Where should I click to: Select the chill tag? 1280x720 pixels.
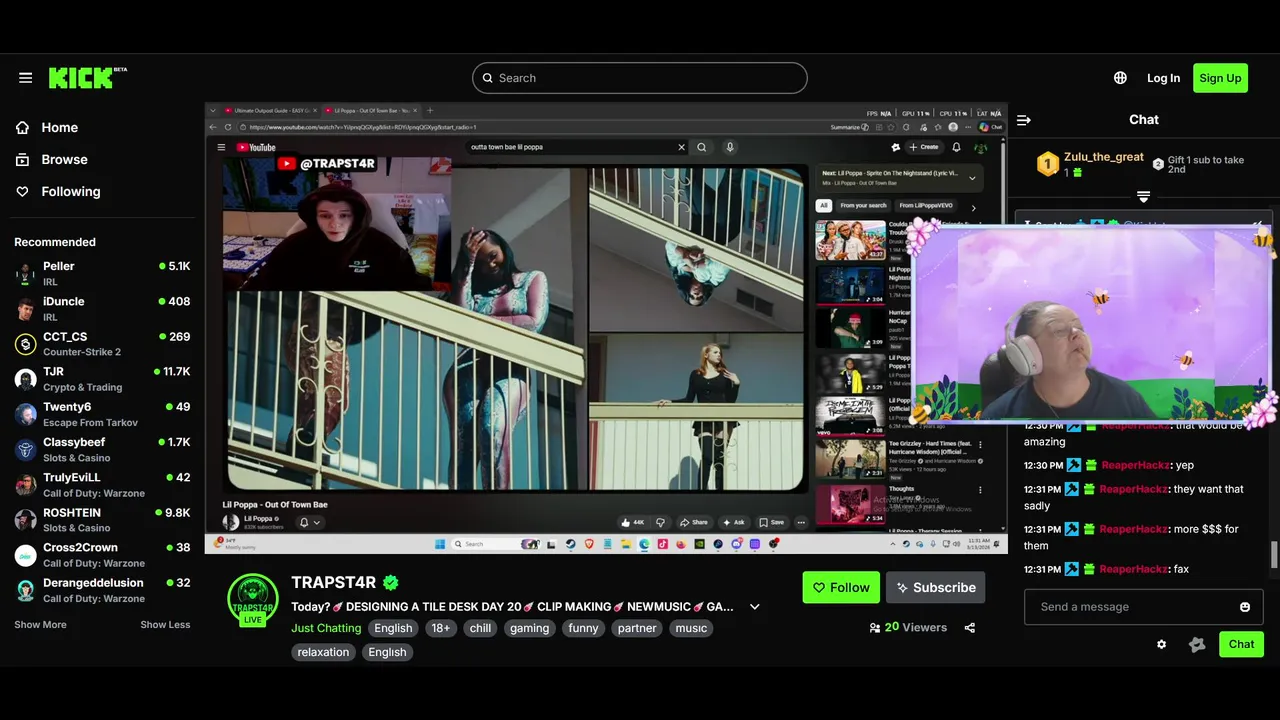pos(480,628)
